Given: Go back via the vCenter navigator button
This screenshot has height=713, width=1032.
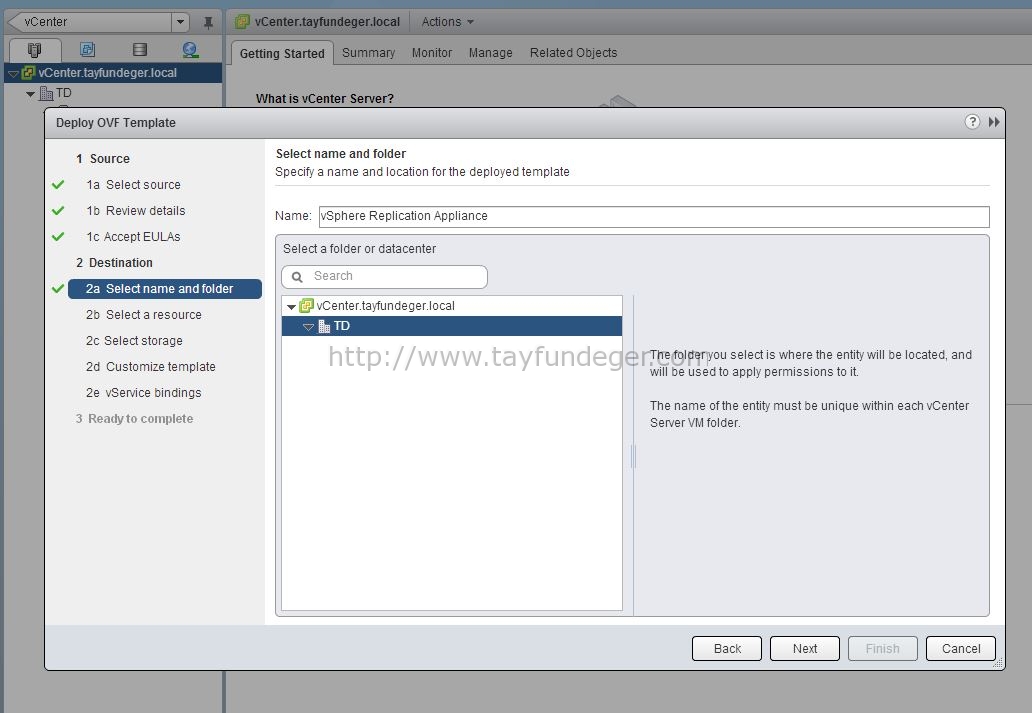Looking at the screenshot, I should tap(91, 22).
